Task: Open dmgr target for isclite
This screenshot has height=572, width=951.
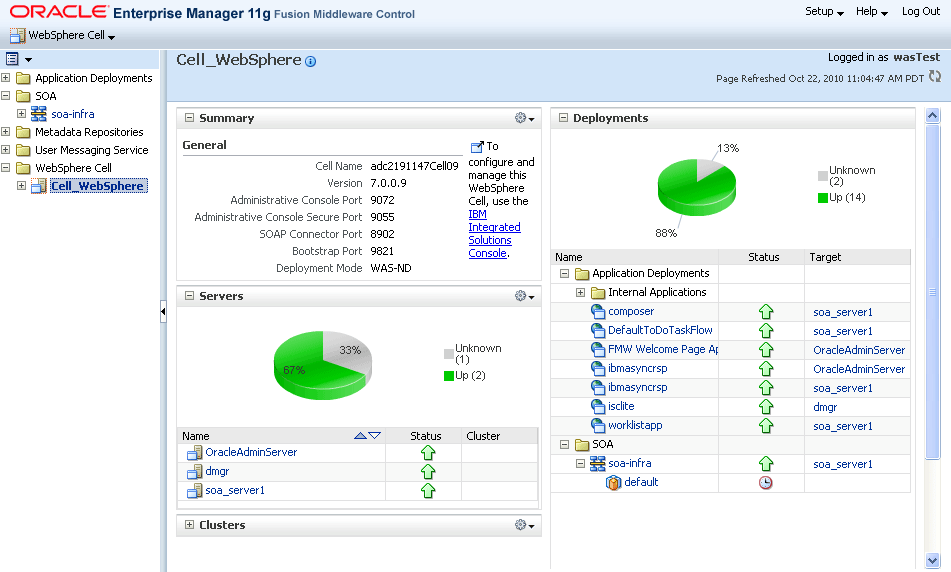Action: [825, 407]
